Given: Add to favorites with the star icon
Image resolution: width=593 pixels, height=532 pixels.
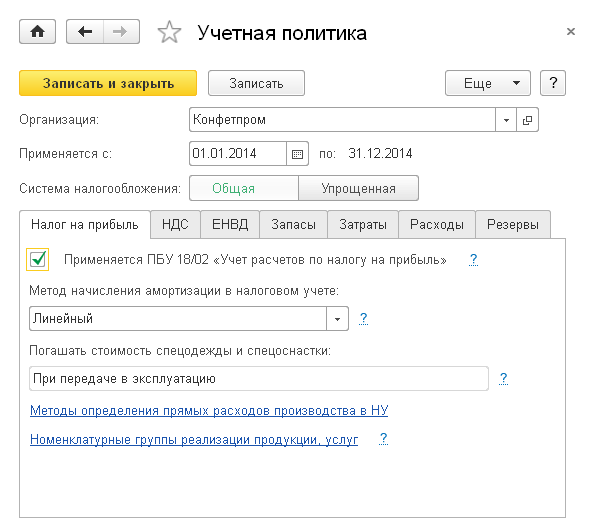Looking at the screenshot, I should (x=169, y=32).
